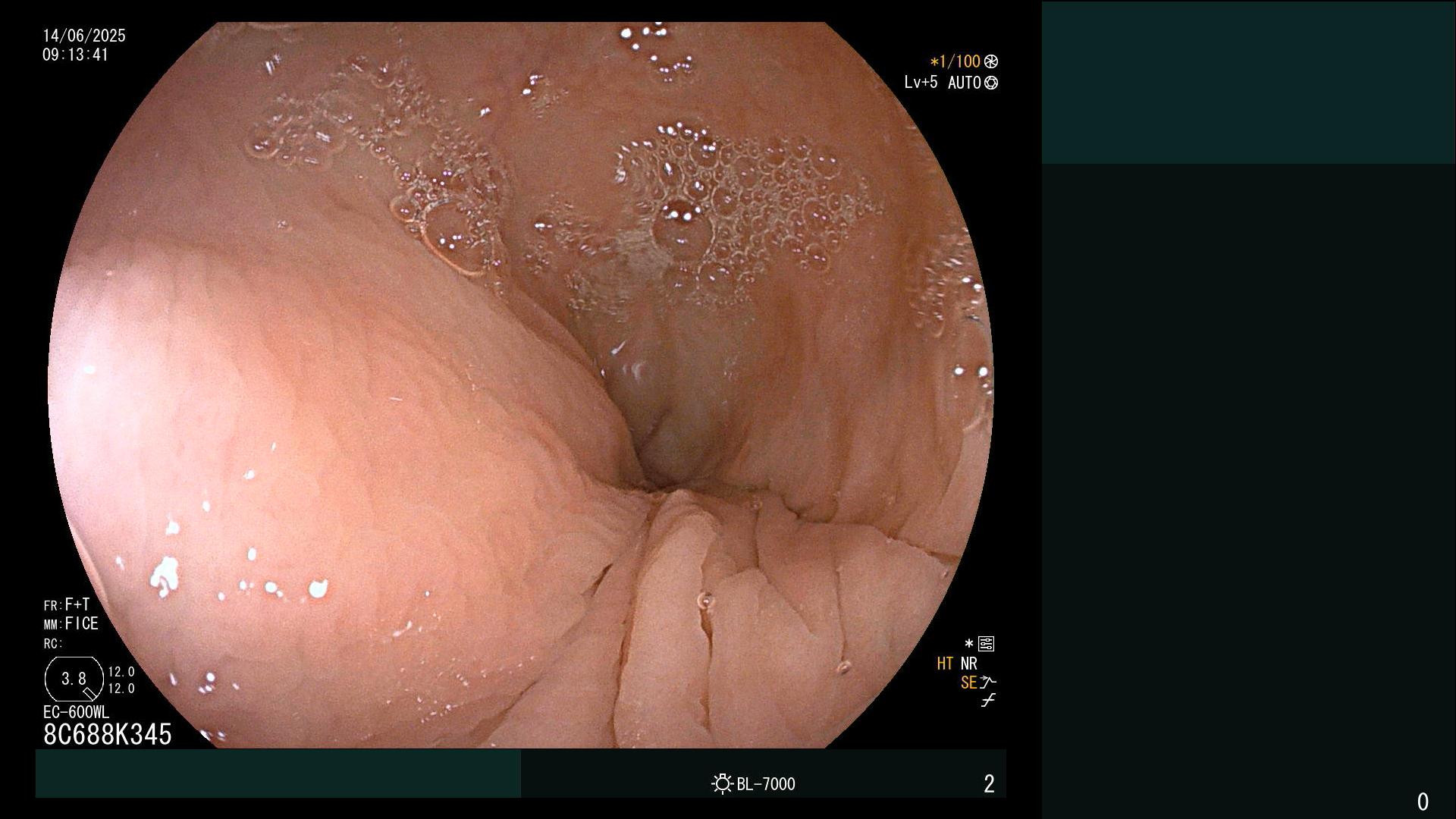
Task: Click the Lv+5 brightness level
Action: tap(921, 82)
